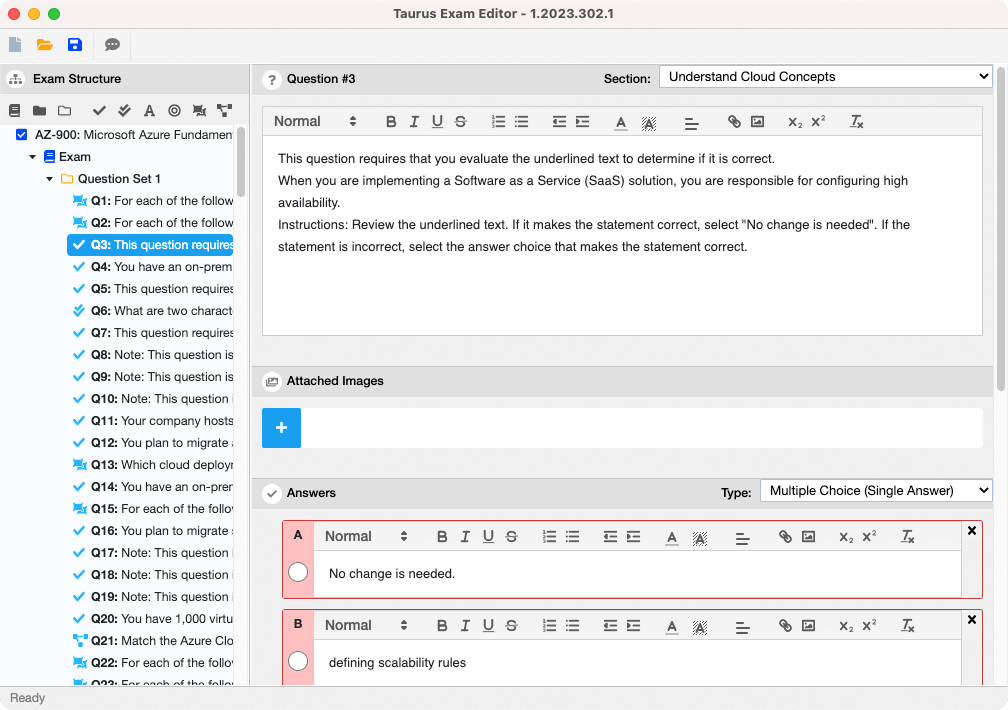This screenshot has width=1008, height=710.
Task: Open the Section dropdown
Action: 825,77
